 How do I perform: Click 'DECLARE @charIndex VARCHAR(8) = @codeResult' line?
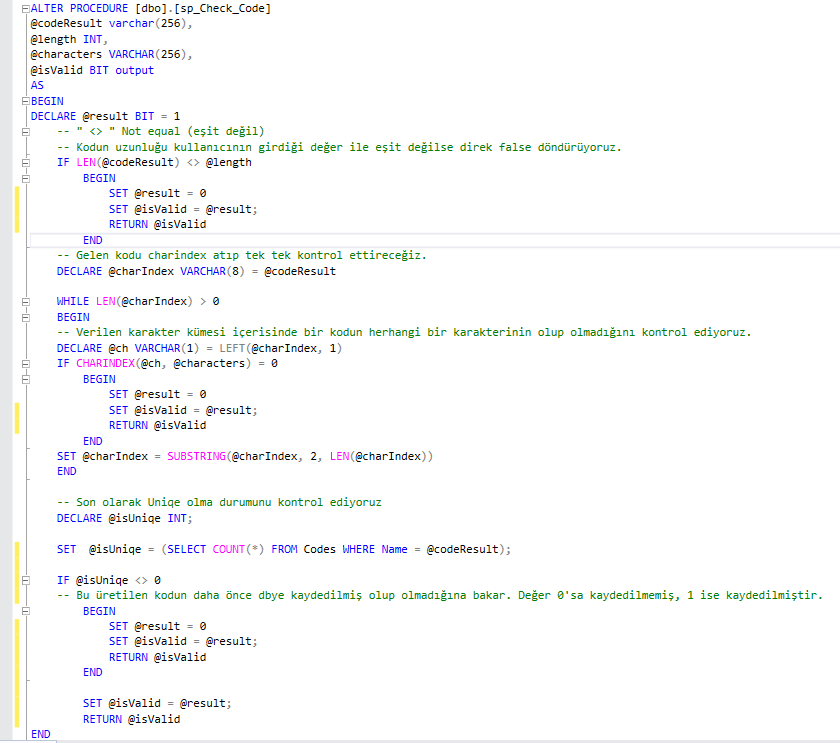click(x=196, y=271)
